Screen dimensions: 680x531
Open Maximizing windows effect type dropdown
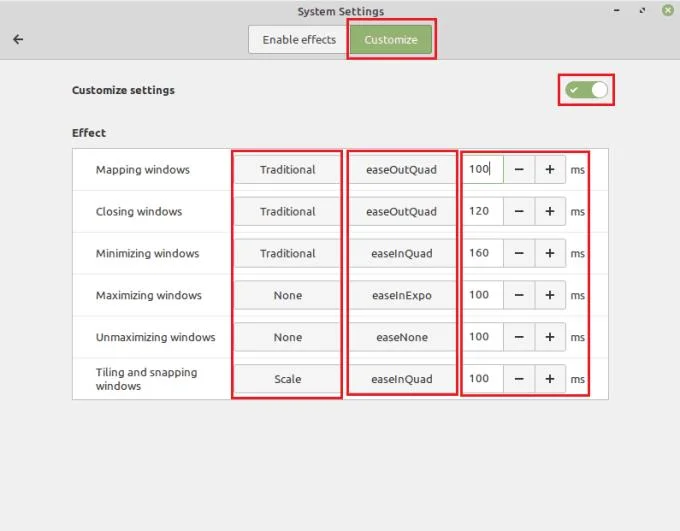288,295
